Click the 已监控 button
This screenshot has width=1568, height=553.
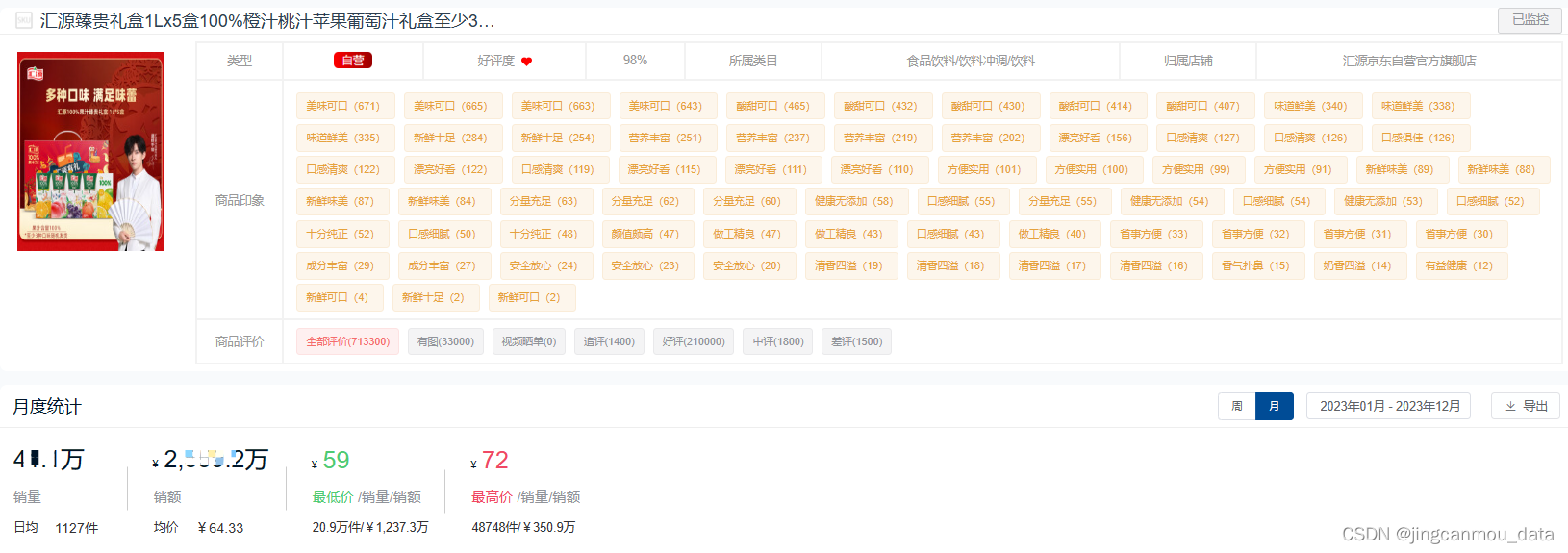click(1530, 20)
